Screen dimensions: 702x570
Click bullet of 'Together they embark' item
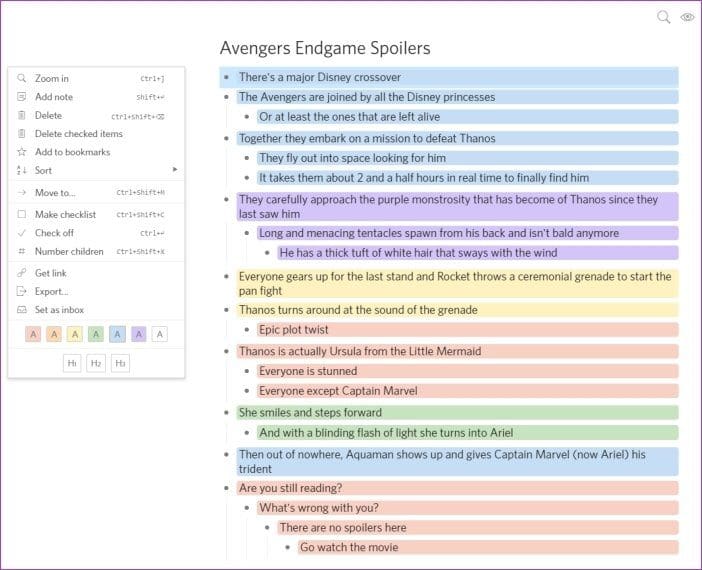pyautogui.click(x=227, y=138)
